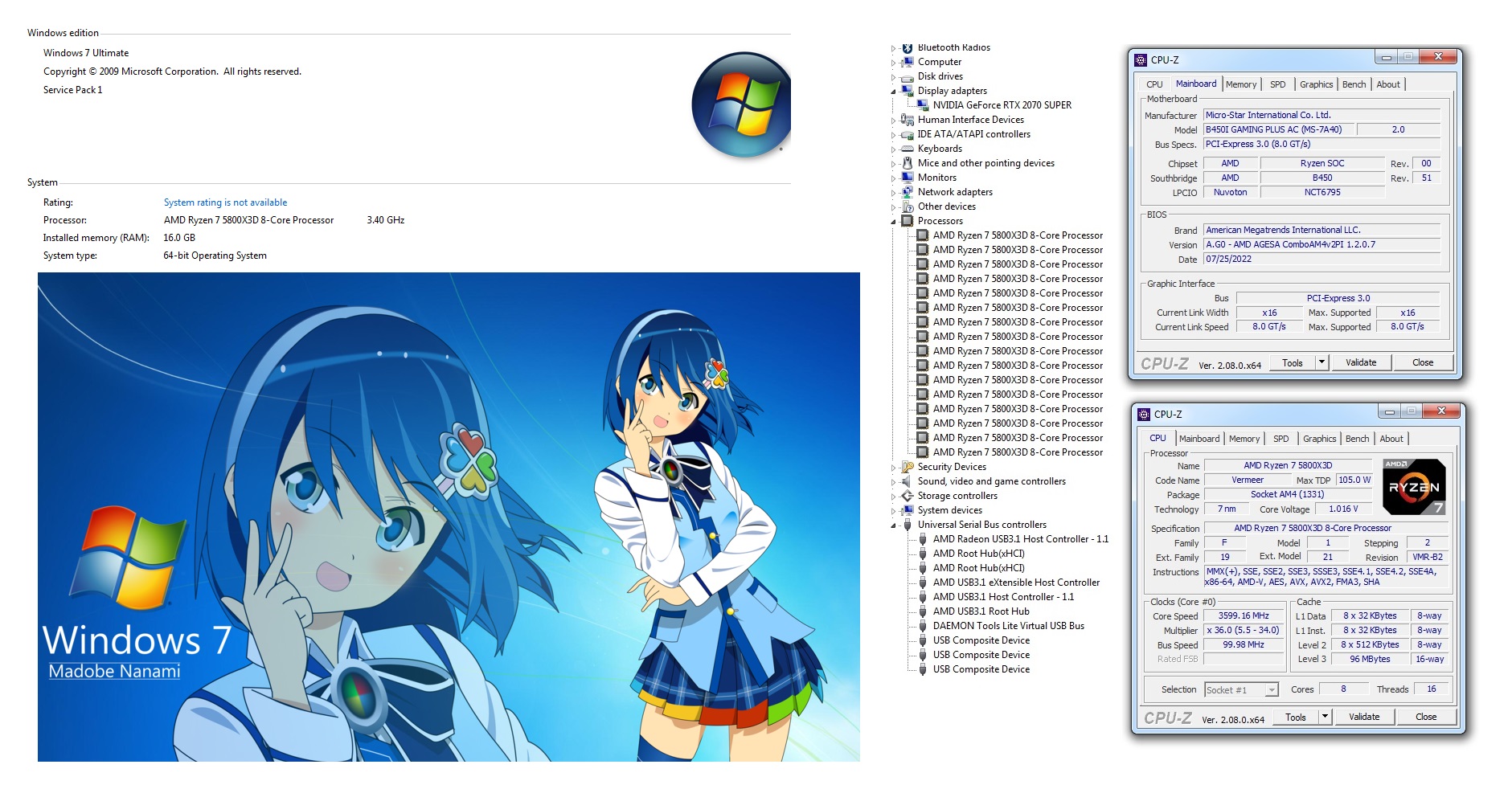This screenshot has width=1512, height=785.
Task: Click the Other devices icon
Action: coord(908,206)
